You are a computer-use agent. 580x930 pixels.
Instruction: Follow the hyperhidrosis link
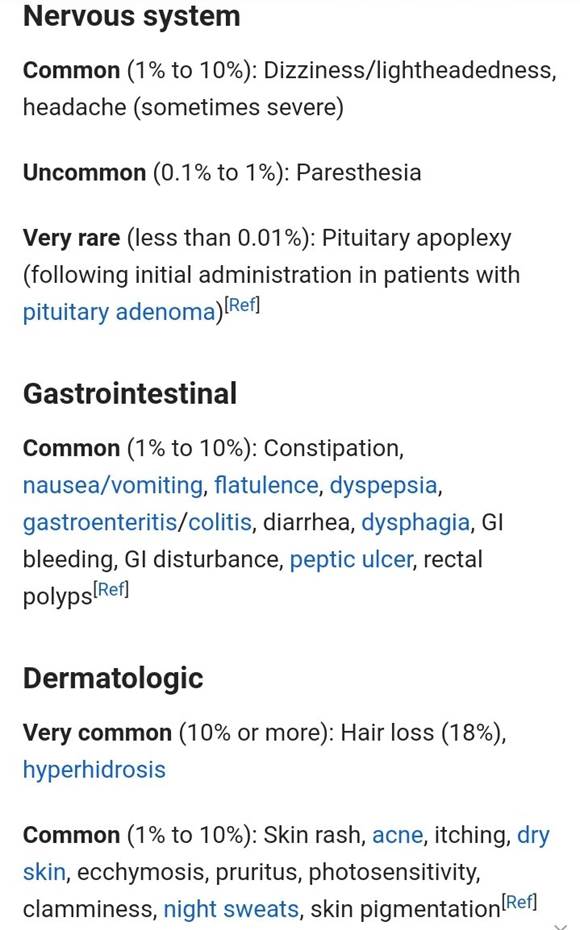pyautogui.click(x=94, y=769)
